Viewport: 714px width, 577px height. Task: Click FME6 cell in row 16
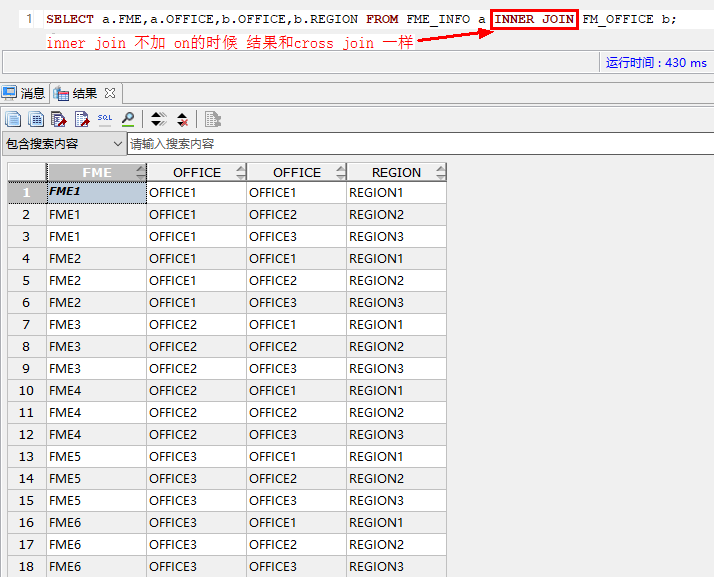96,522
